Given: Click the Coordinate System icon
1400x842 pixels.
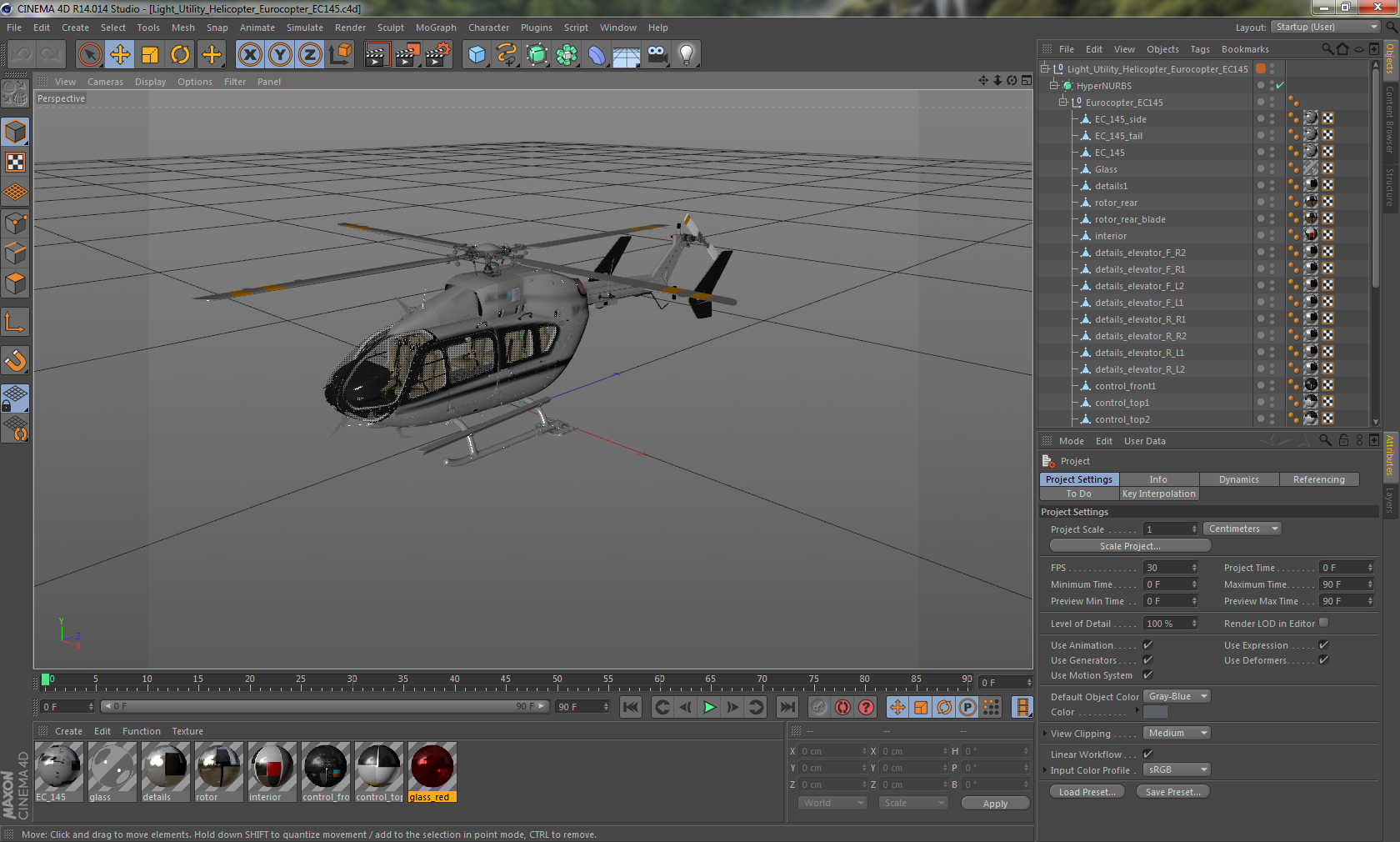Looking at the screenshot, I should click(x=340, y=55).
